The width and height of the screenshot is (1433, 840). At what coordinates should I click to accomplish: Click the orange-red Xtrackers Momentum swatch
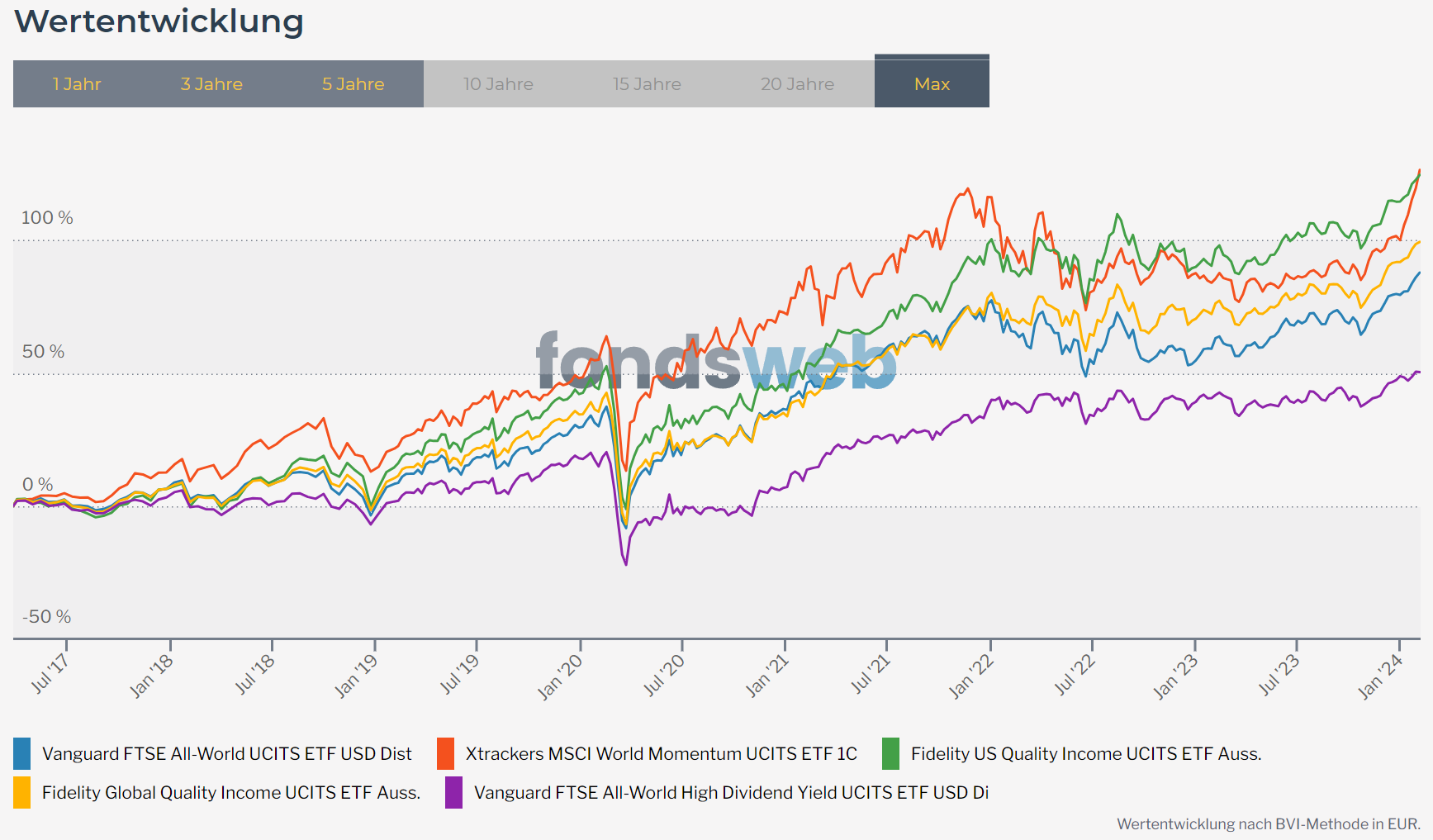[x=446, y=753]
